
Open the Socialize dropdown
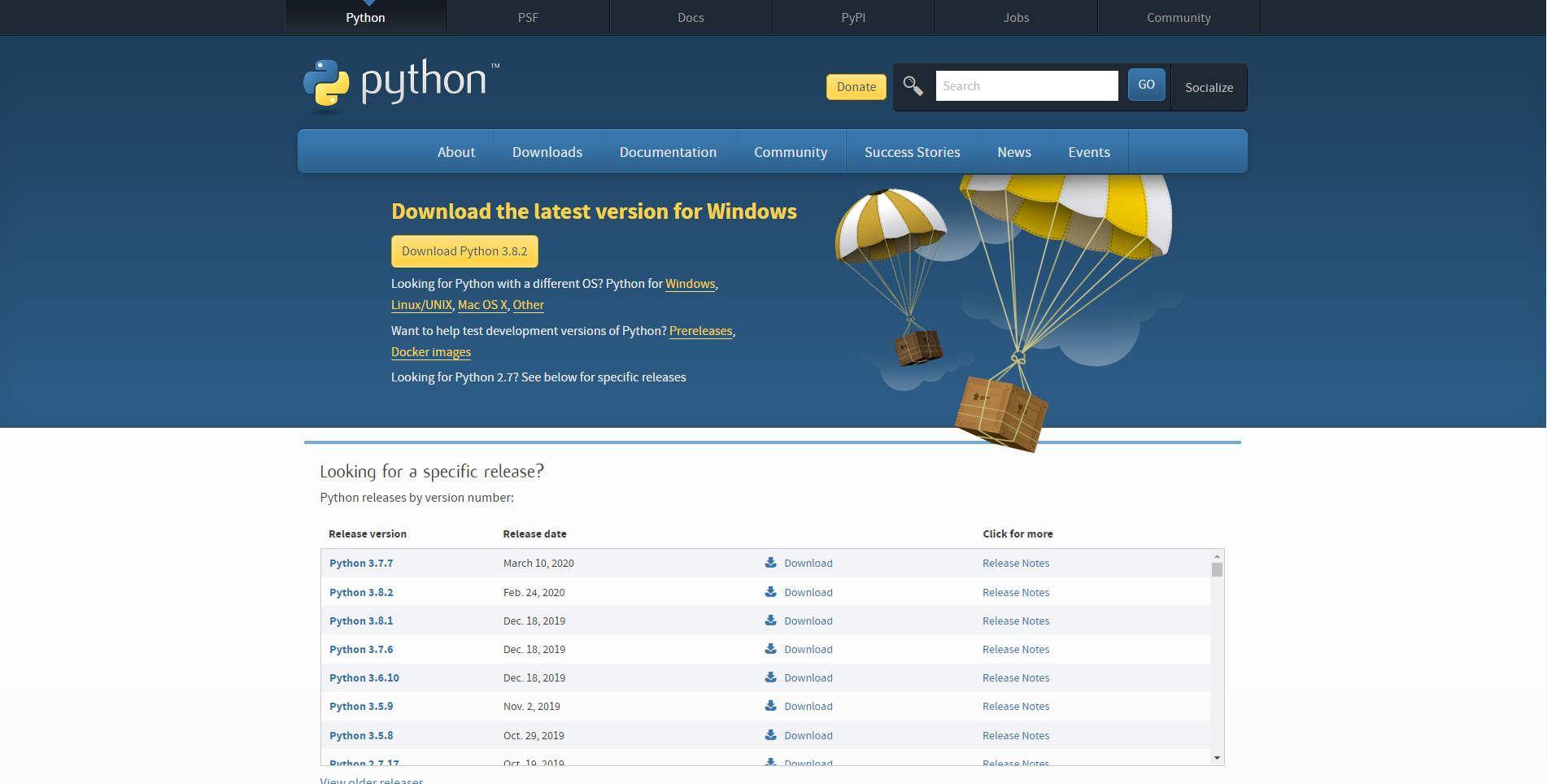1209,87
